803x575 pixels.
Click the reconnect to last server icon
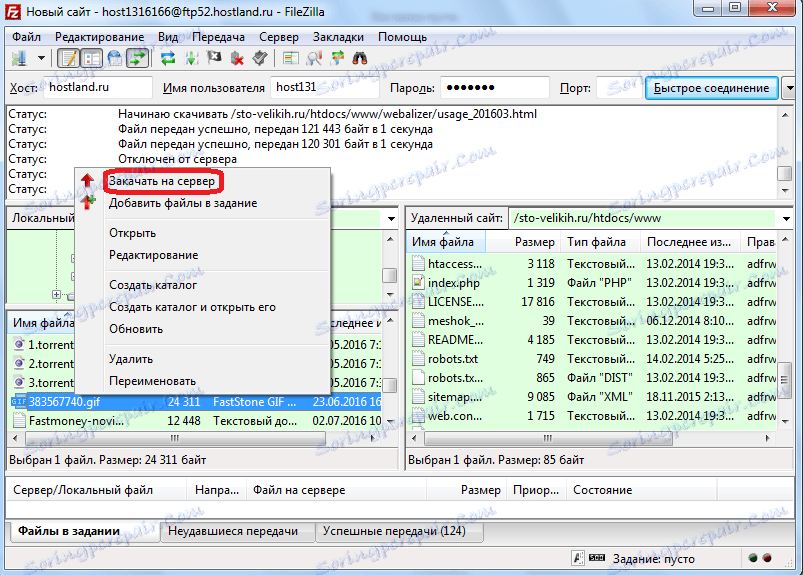260,58
